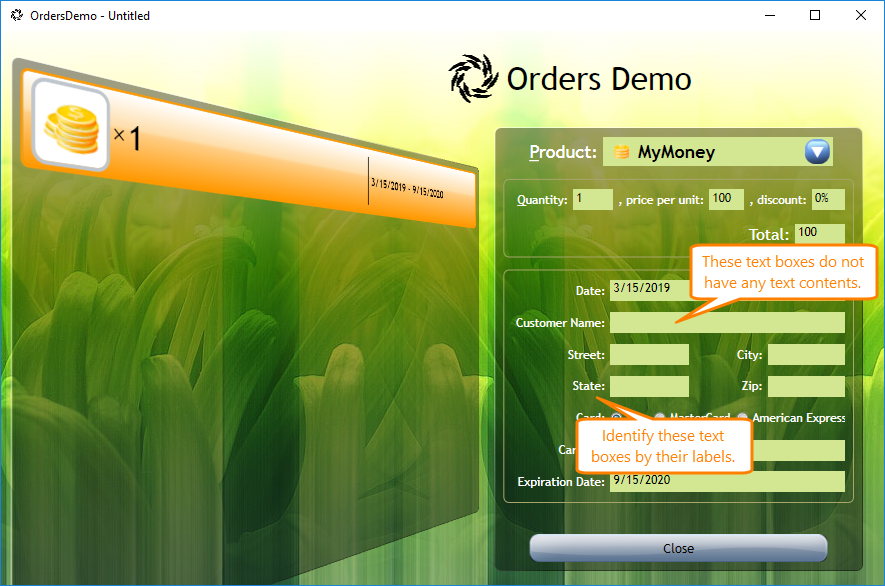Click the swirling Orders Demo logo icon

pyautogui.click(x=471, y=77)
